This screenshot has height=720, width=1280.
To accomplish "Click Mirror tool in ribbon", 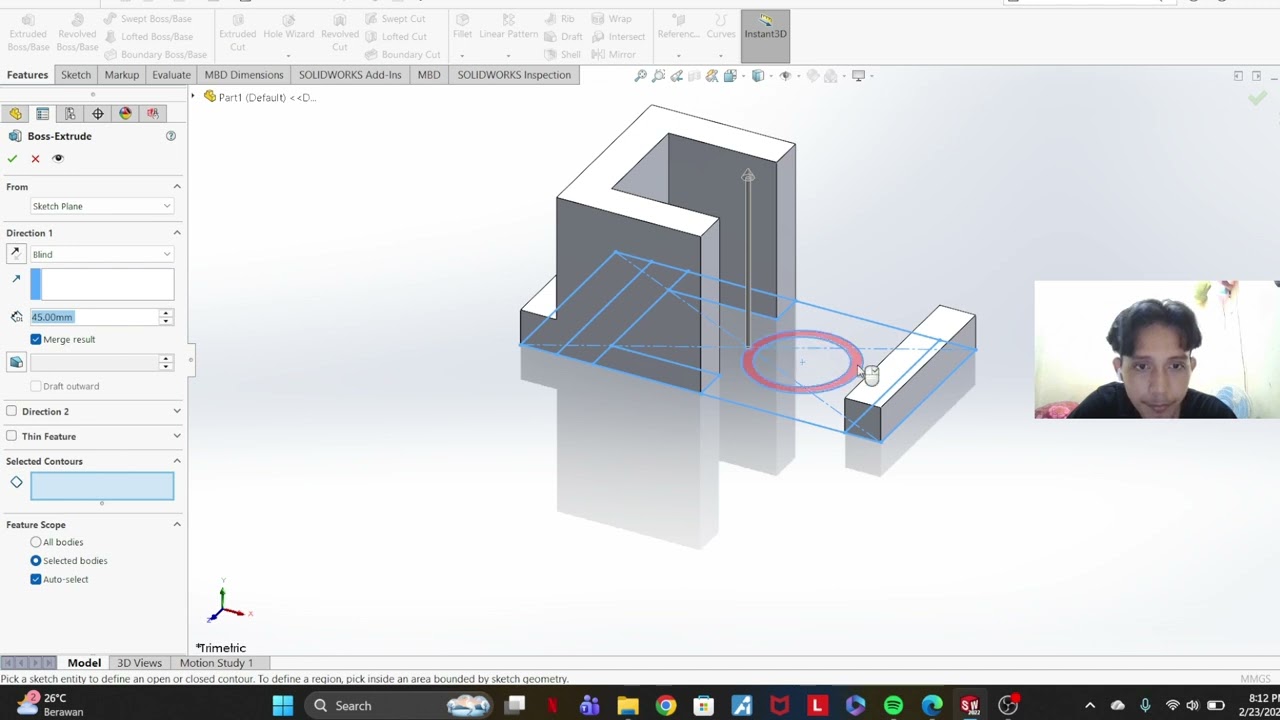I will (613, 54).
